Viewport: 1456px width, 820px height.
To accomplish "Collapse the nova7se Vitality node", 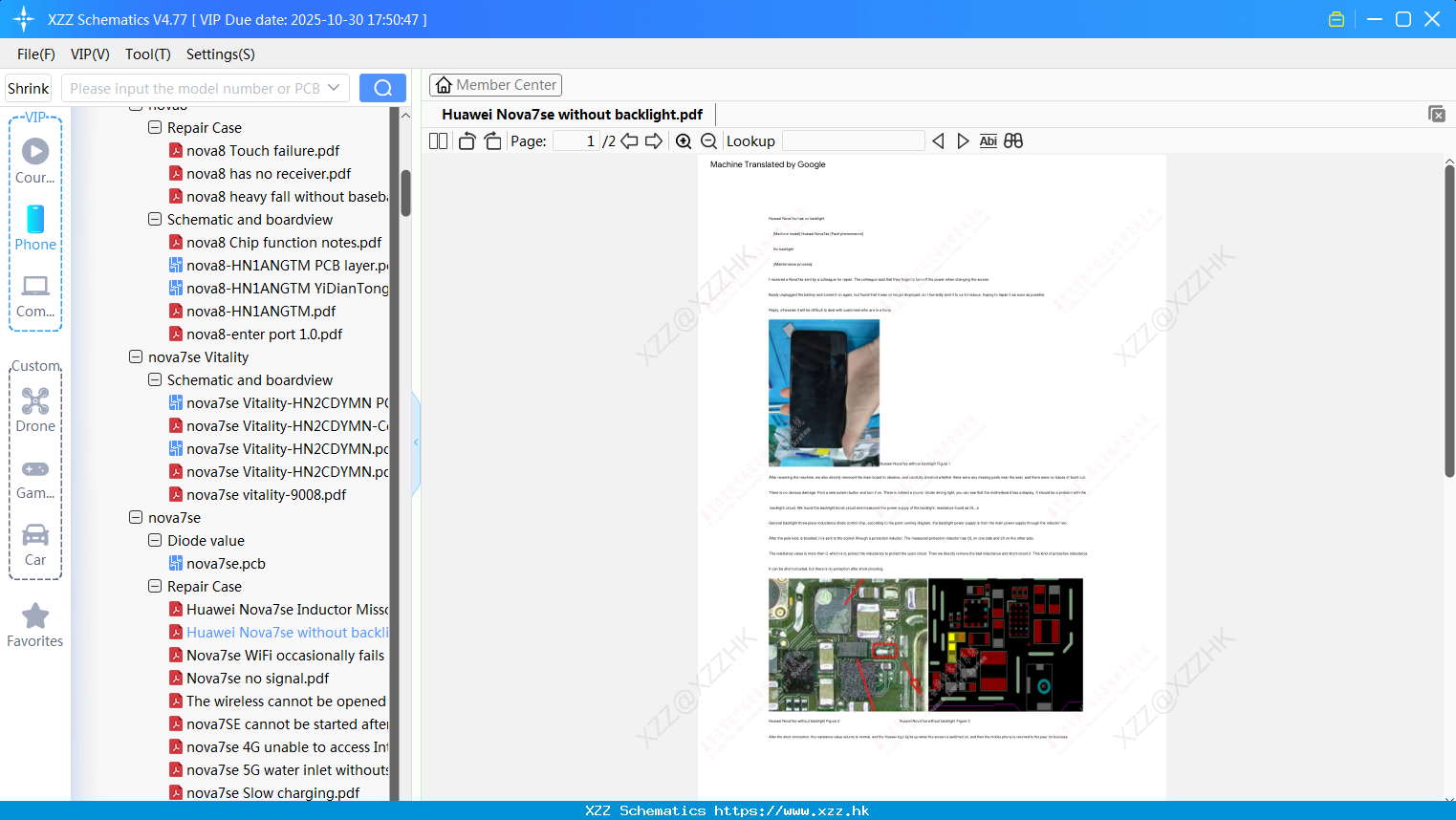I will (136, 356).
